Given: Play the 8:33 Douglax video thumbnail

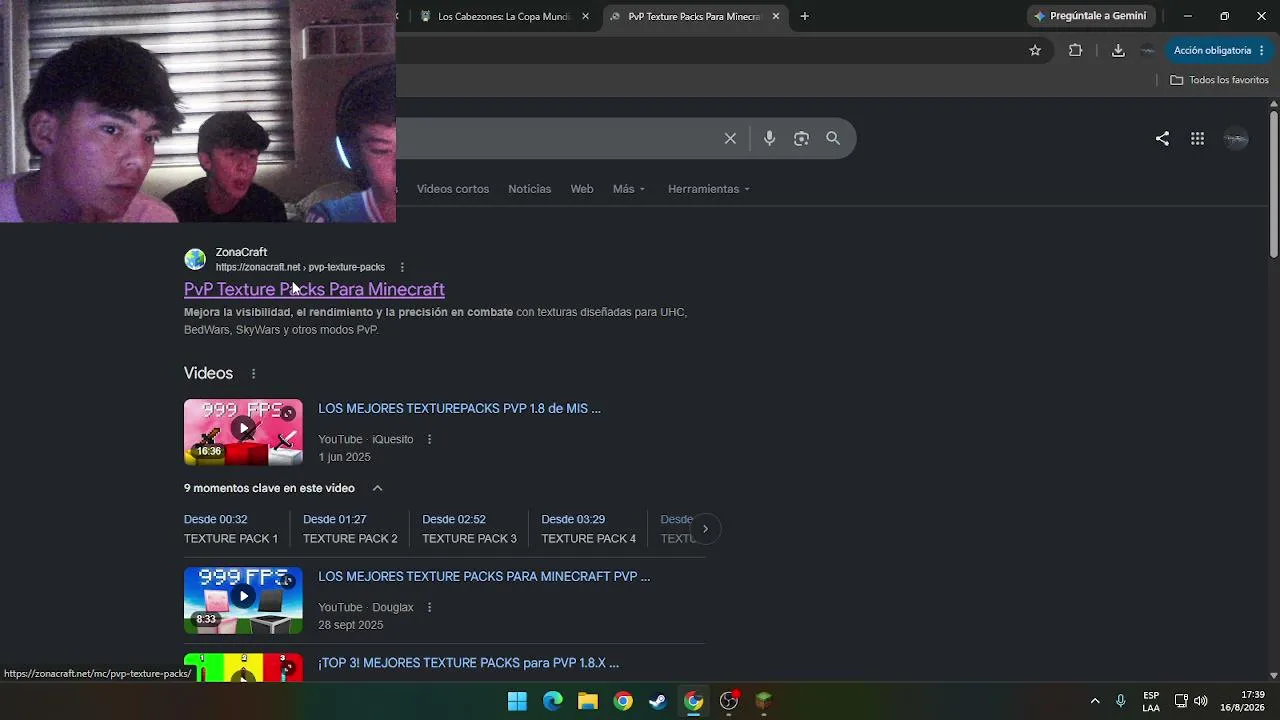Looking at the screenshot, I should tap(243, 600).
